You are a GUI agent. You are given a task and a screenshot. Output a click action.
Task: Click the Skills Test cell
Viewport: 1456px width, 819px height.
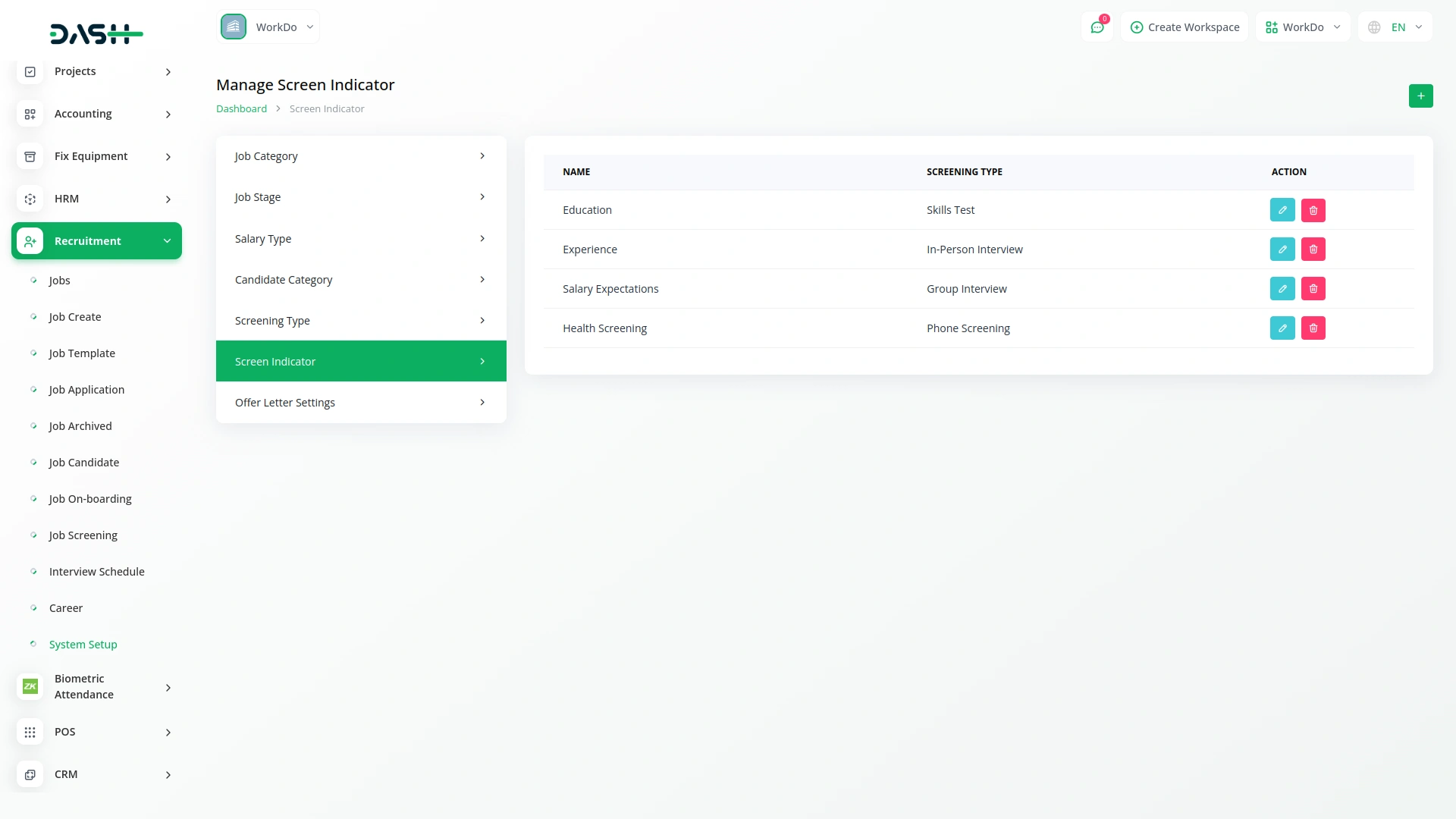point(951,210)
